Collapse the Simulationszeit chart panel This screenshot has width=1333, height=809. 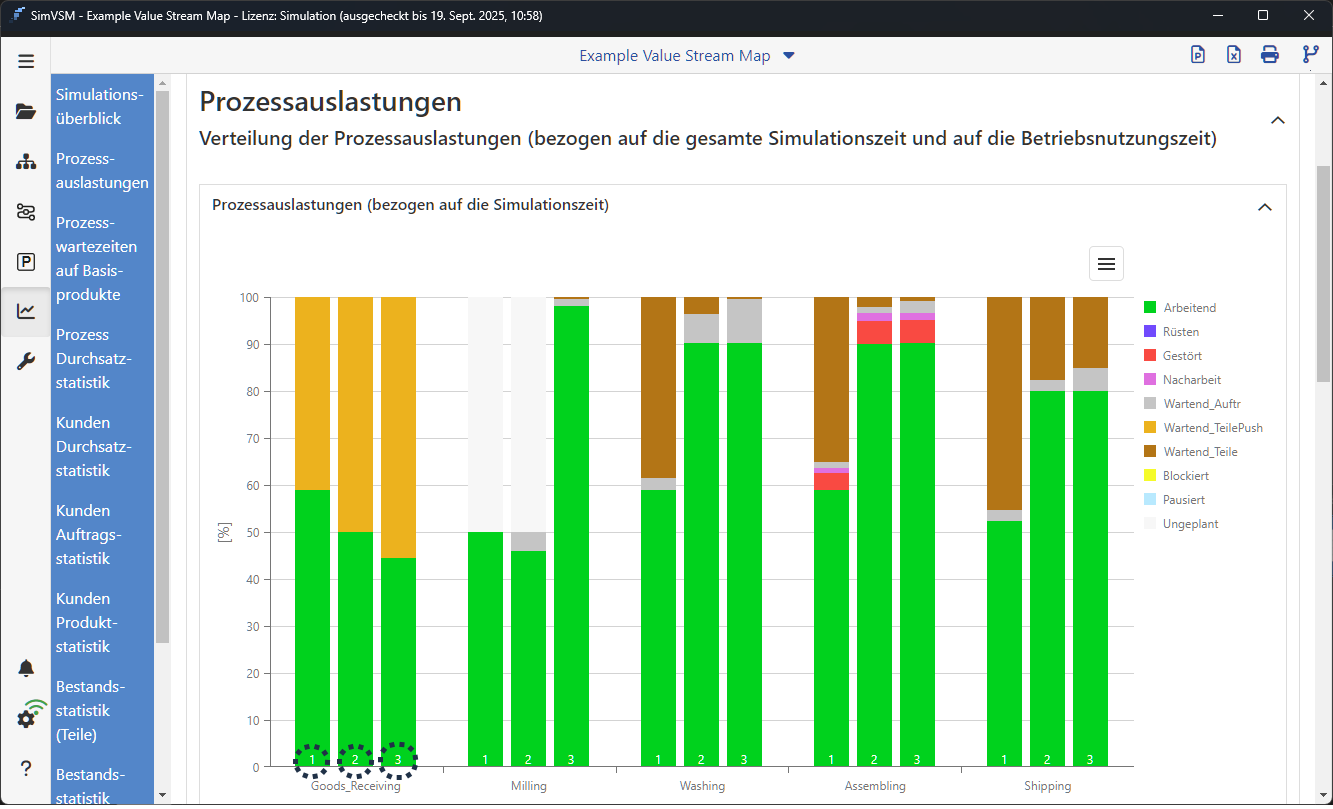click(x=1264, y=207)
